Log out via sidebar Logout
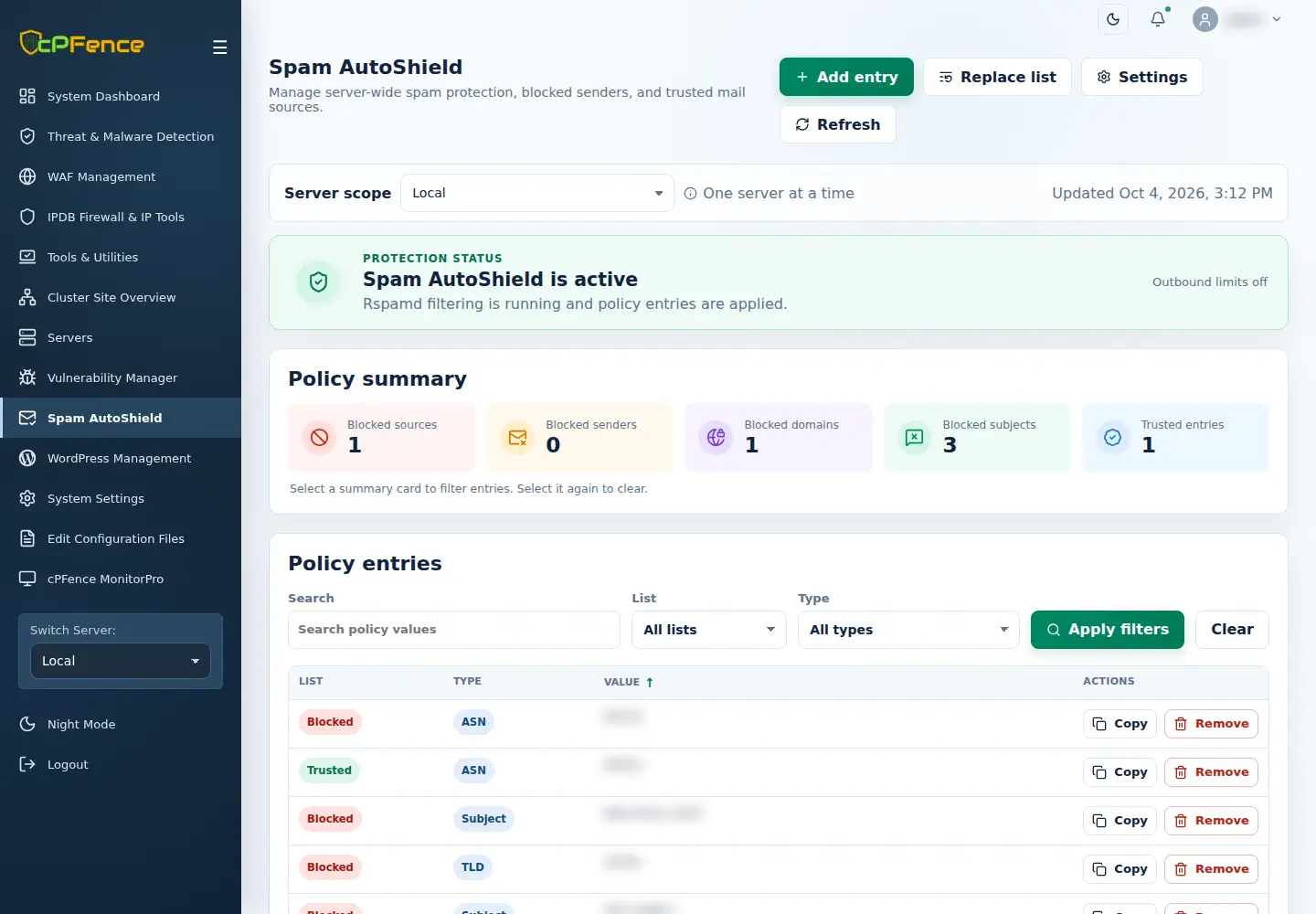The height and width of the screenshot is (914, 1316). click(x=121, y=764)
